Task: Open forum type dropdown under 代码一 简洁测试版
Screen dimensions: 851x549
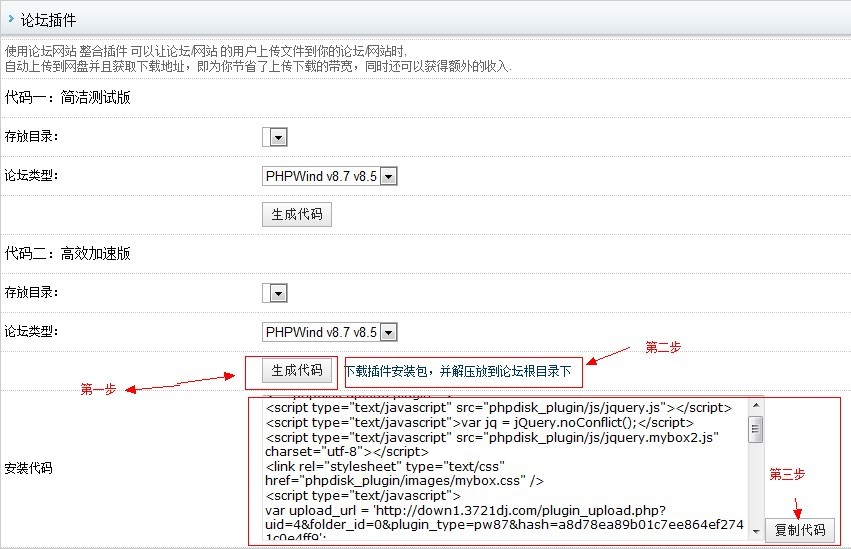Action: [x=330, y=176]
